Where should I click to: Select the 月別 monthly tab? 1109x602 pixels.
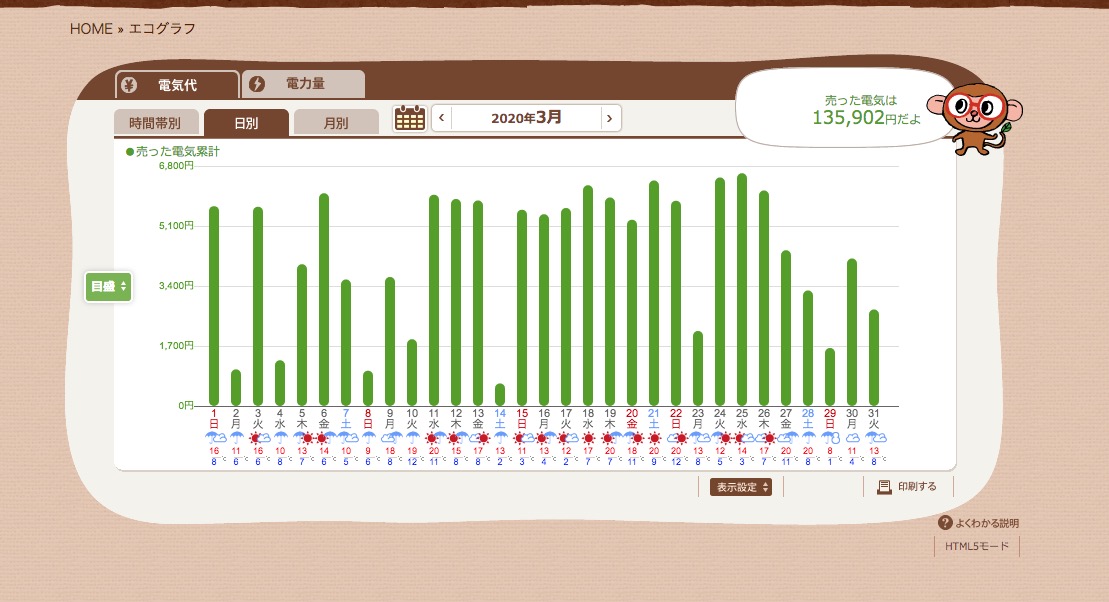click(336, 123)
